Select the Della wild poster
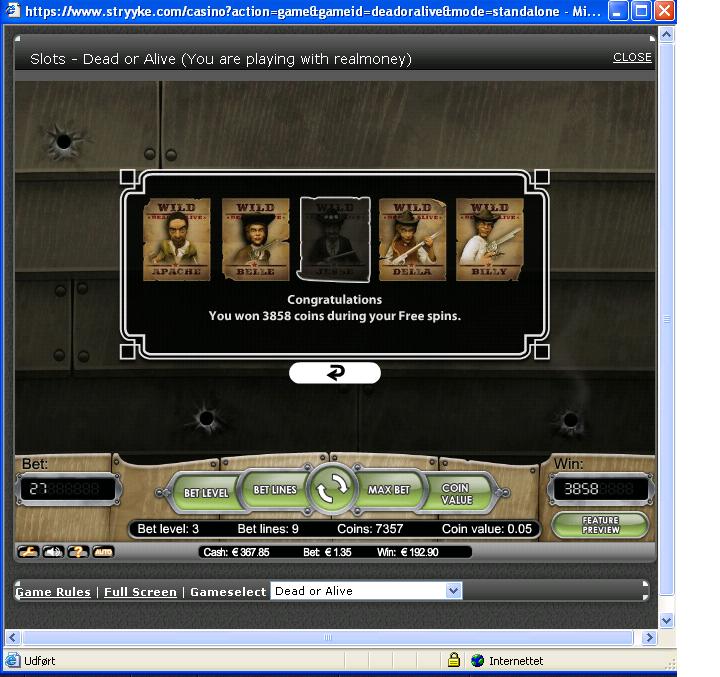Viewport: 720px width, 677px height. pos(412,239)
